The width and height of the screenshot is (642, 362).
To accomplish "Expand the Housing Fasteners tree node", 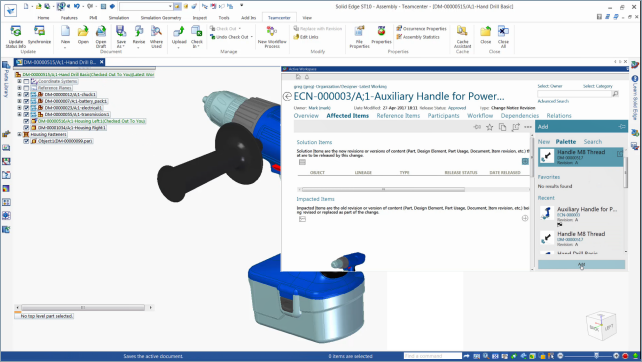I will pos(19,134).
